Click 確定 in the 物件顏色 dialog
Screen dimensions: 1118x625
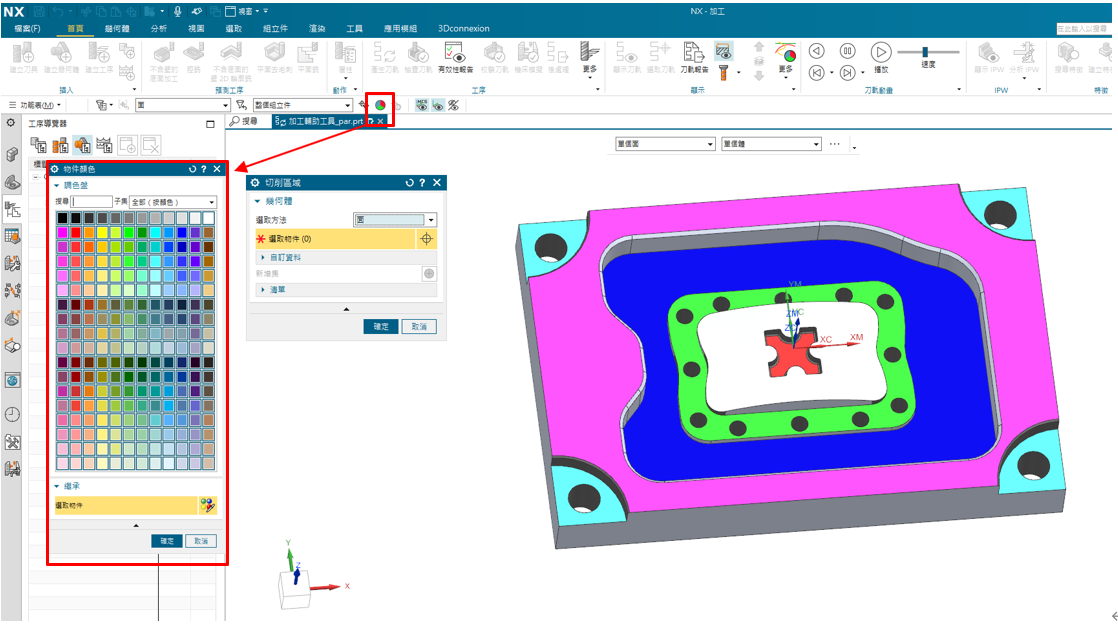[167, 541]
